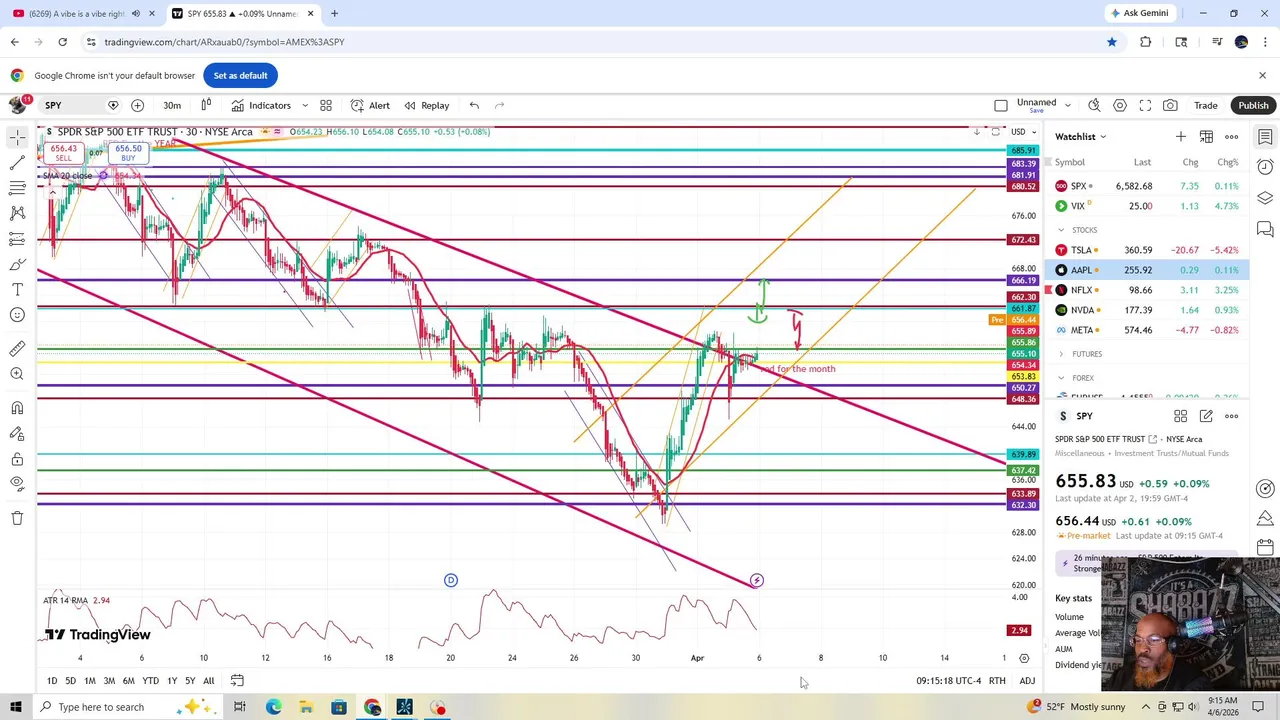Open the alerts clock sidebar icon

[x=1265, y=167]
